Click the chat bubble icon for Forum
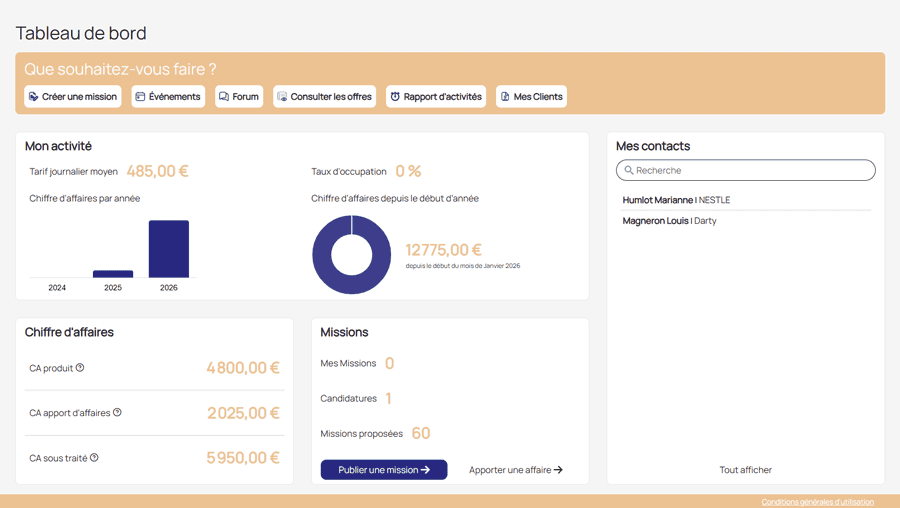Viewport: 900px width, 508px height. [x=224, y=97]
